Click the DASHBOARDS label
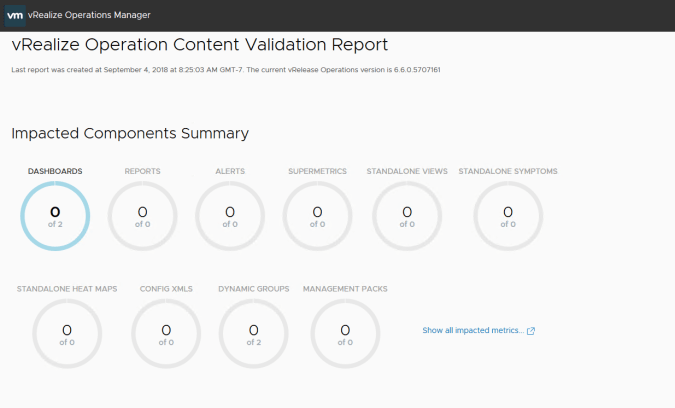This screenshot has width=675, height=408. (55, 171)
